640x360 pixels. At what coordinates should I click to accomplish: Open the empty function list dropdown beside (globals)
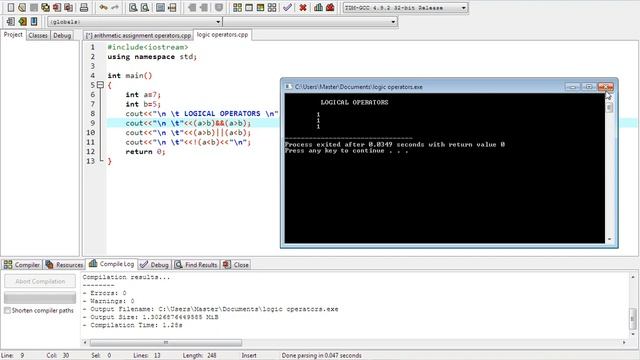[x=393, y=22]
